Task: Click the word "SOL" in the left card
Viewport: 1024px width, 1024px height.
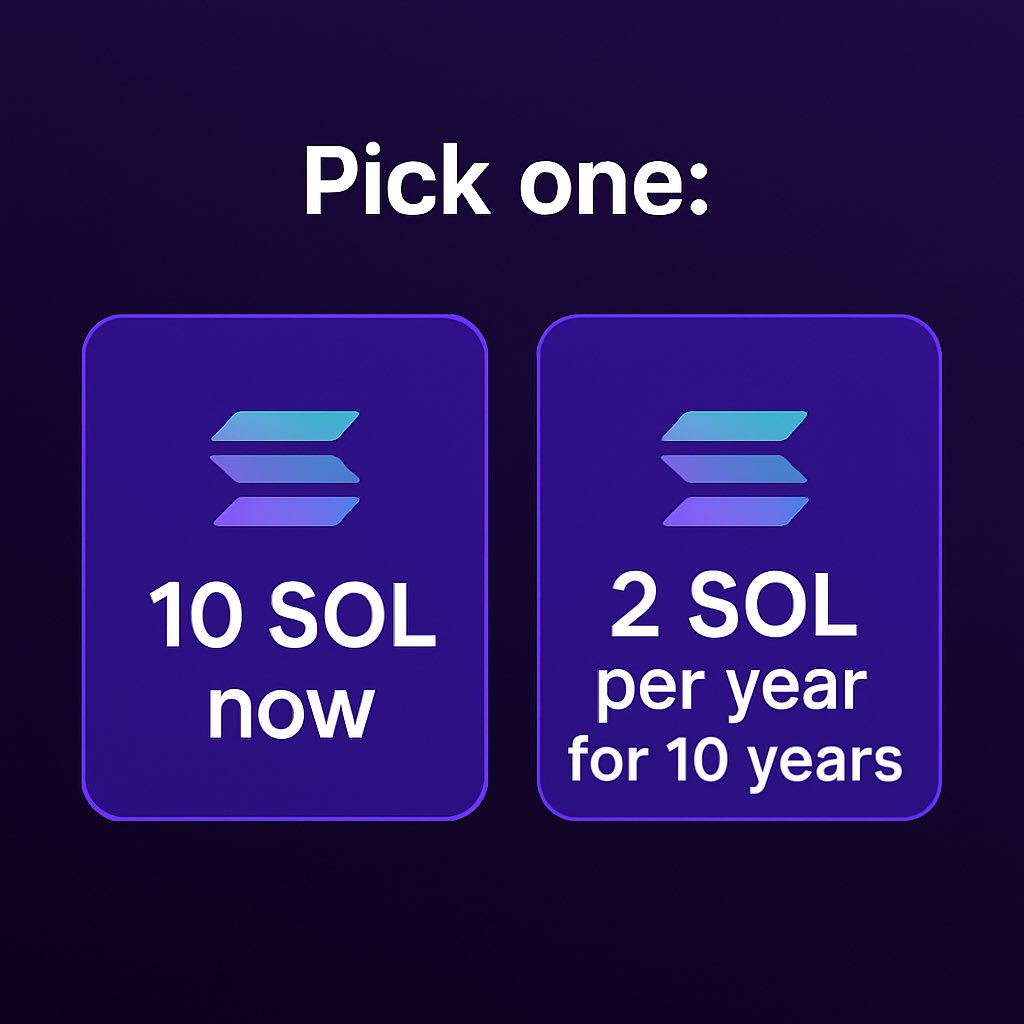Action: tap(353, 615)
